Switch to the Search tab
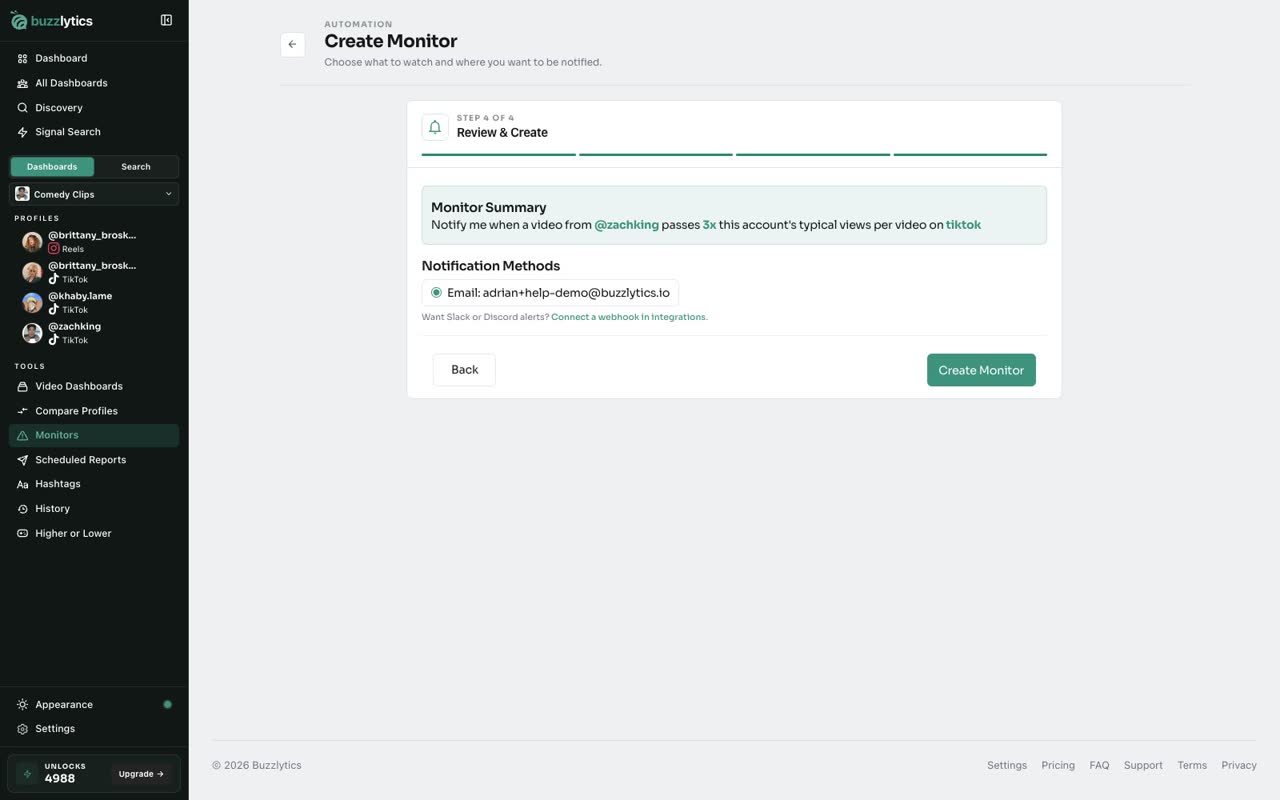1280x800 pixels. coord(136,167)
